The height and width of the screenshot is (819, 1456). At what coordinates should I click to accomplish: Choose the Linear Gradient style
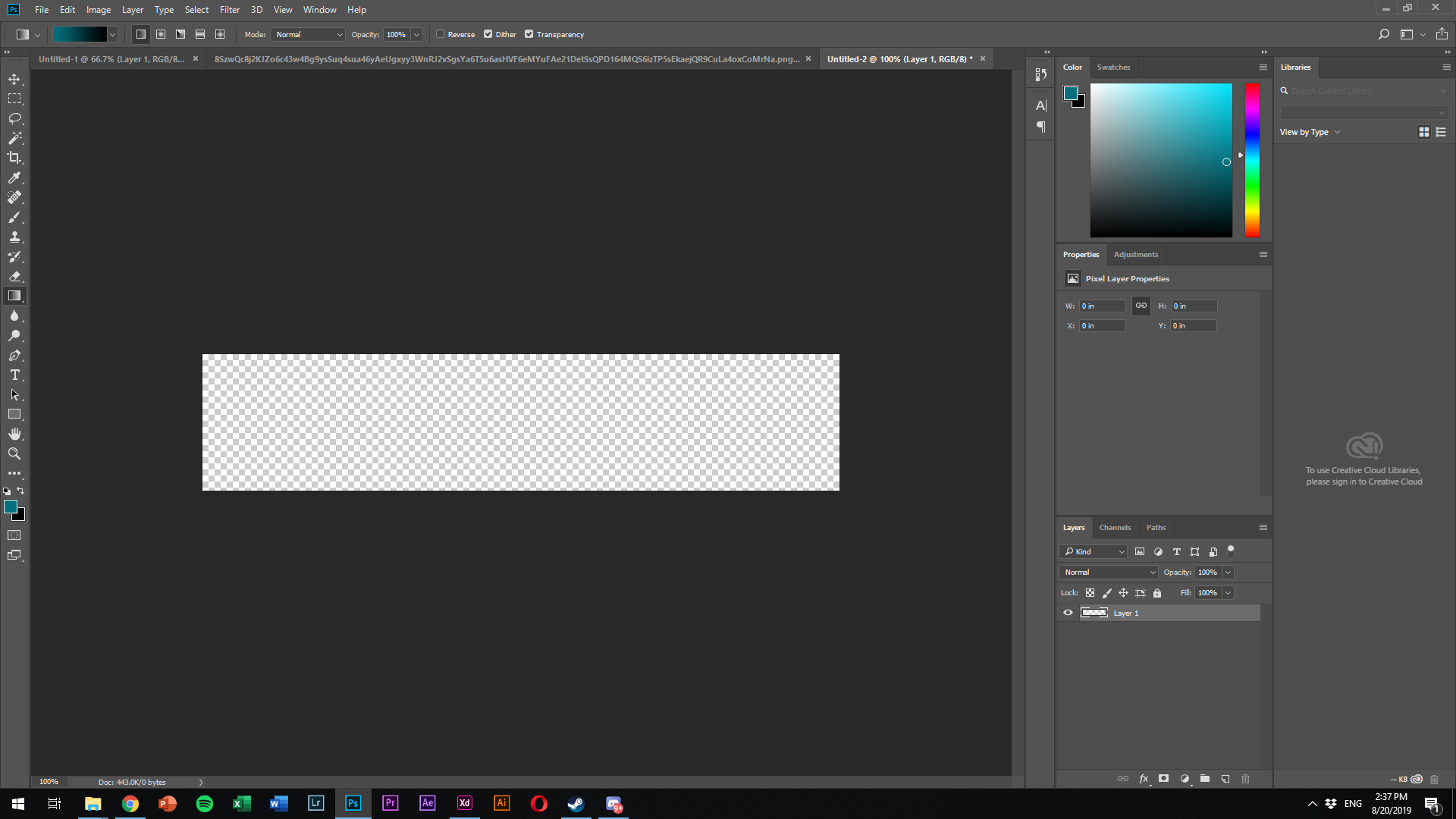(141, 34)
